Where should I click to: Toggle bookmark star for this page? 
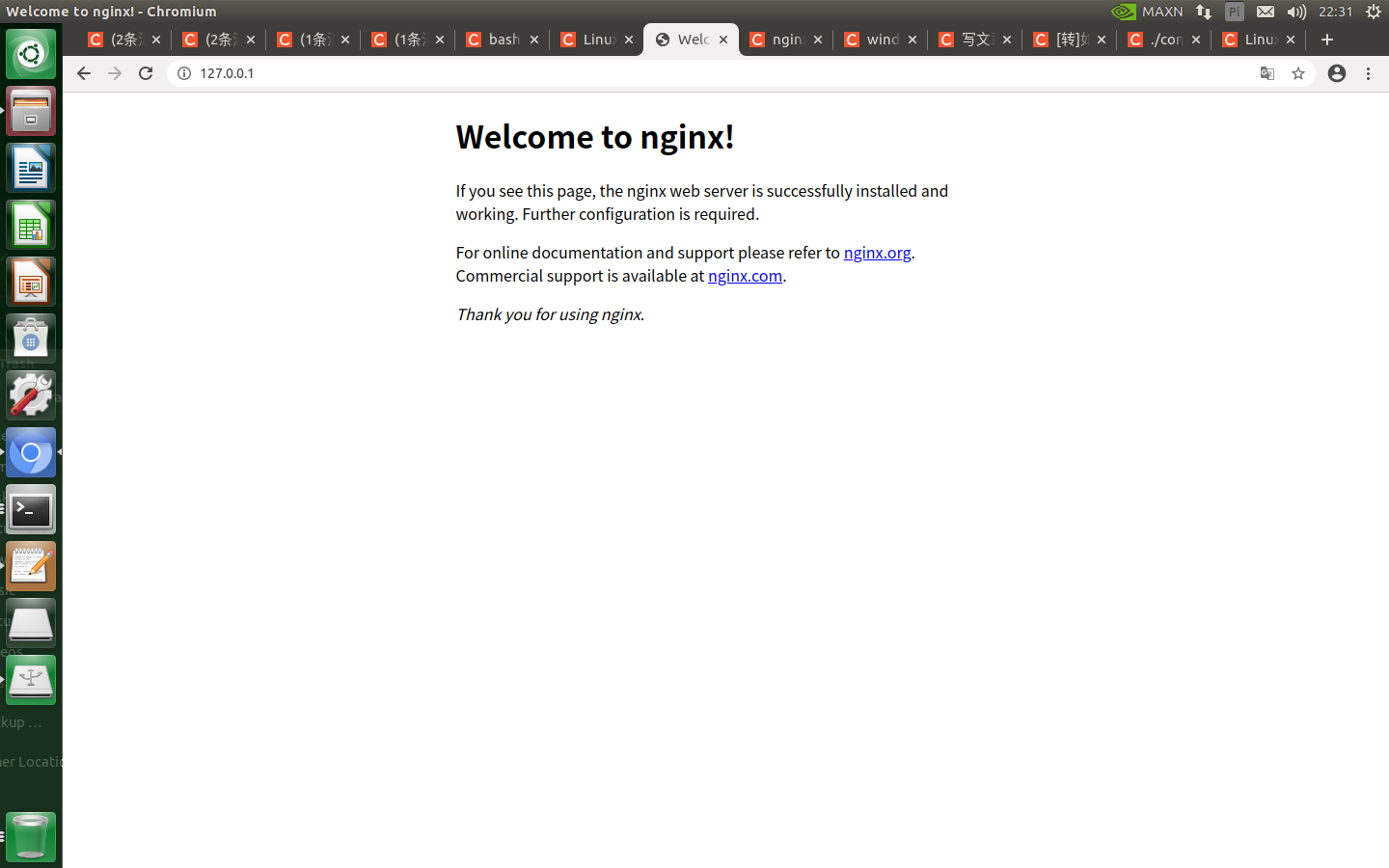(1297, 72)
